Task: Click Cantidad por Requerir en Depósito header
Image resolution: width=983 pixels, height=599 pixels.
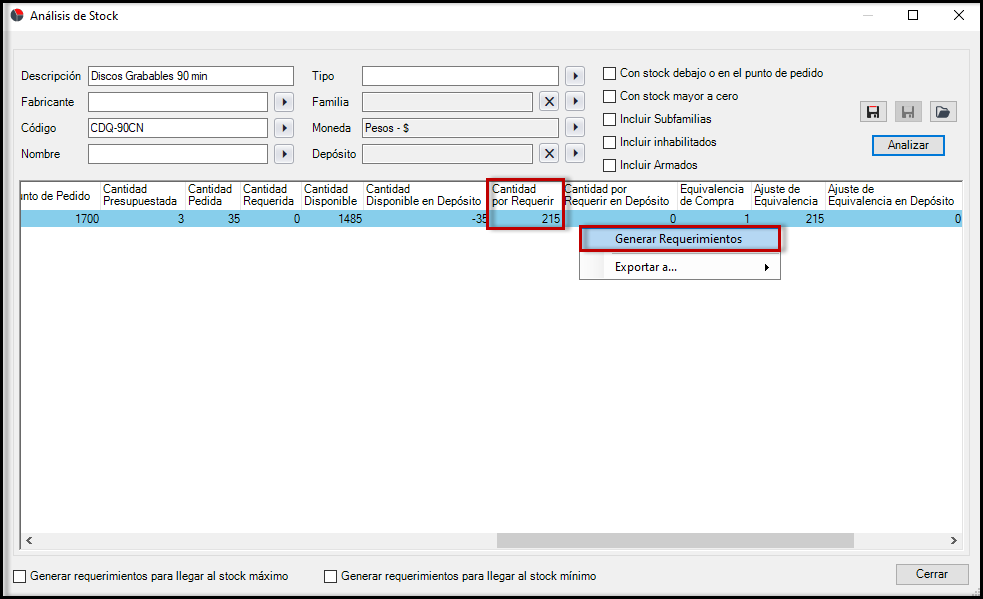Action: pos(620,195)
